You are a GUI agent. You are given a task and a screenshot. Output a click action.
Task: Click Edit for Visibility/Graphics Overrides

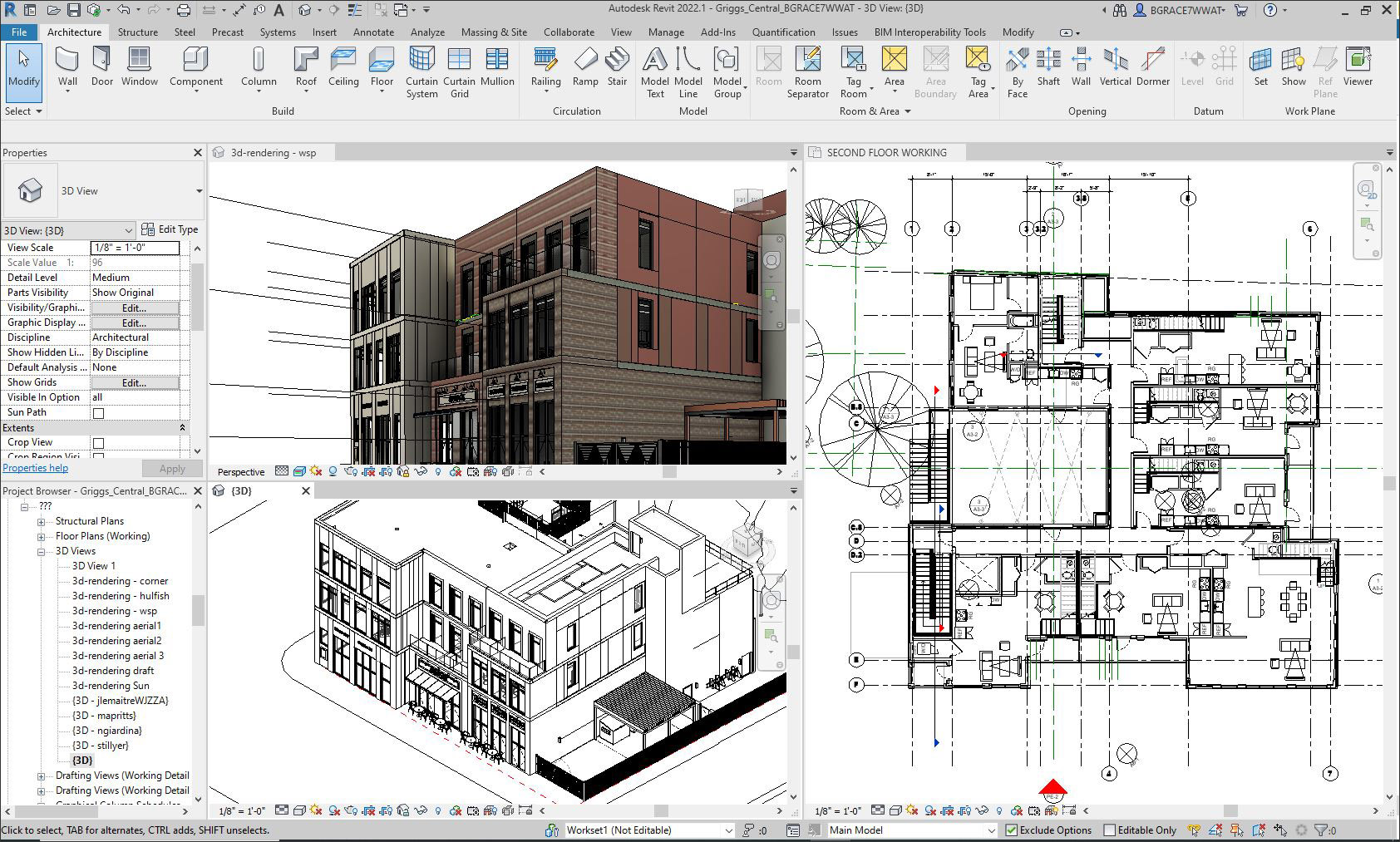(135, 308)
